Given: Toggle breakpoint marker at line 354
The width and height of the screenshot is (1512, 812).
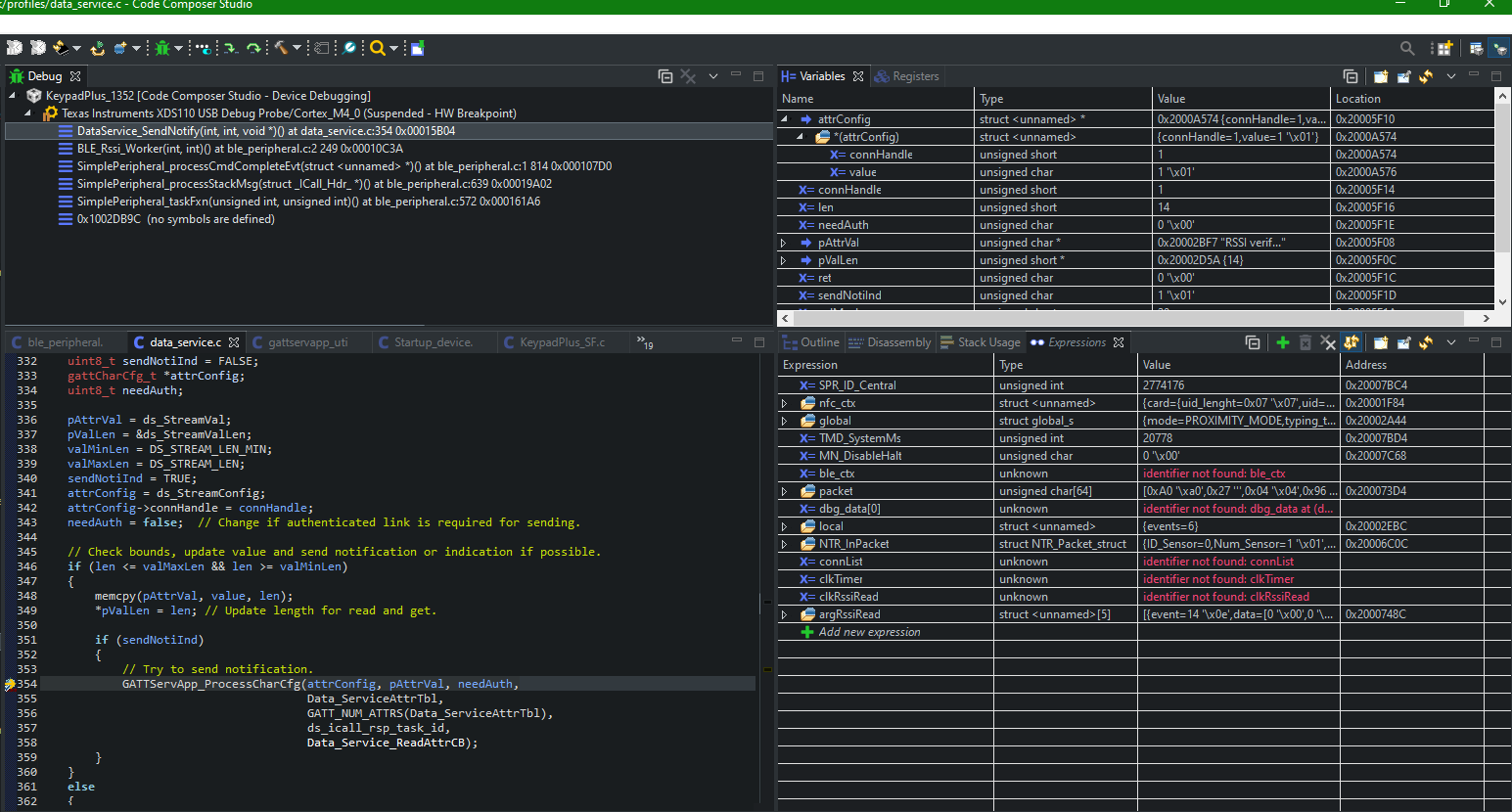Looking at the screenshot, I should 10,685.
